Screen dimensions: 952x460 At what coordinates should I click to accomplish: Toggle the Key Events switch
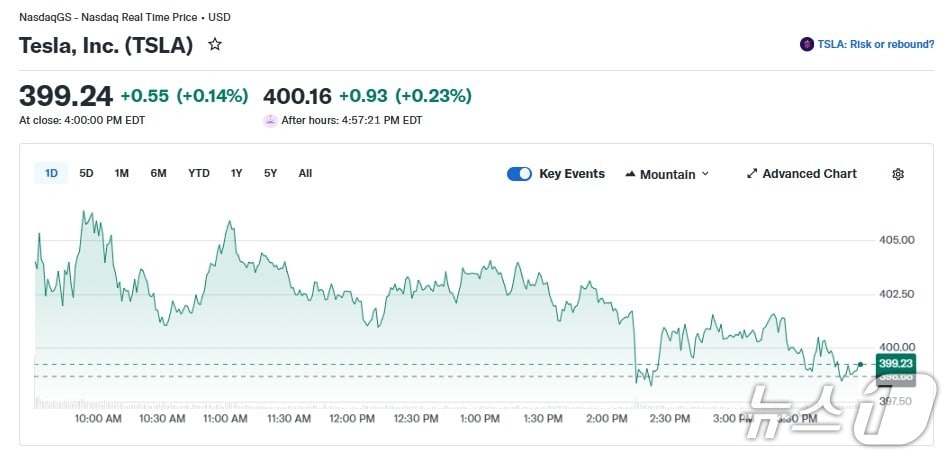pyautogui.click(x=519, y=174)
